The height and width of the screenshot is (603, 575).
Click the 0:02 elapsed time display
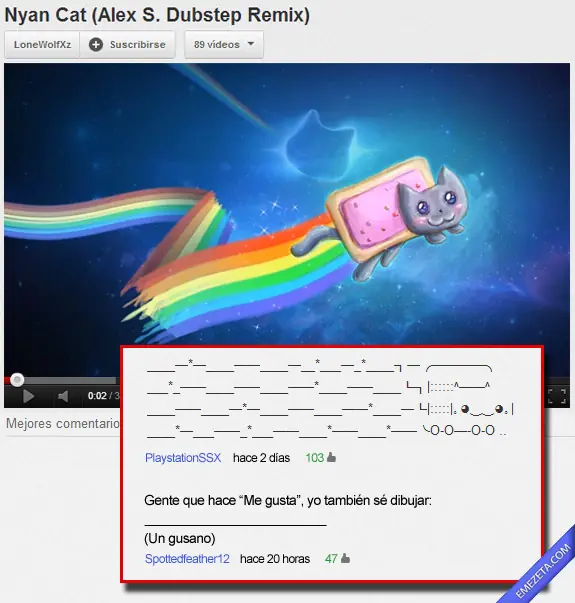pos(97,396)
